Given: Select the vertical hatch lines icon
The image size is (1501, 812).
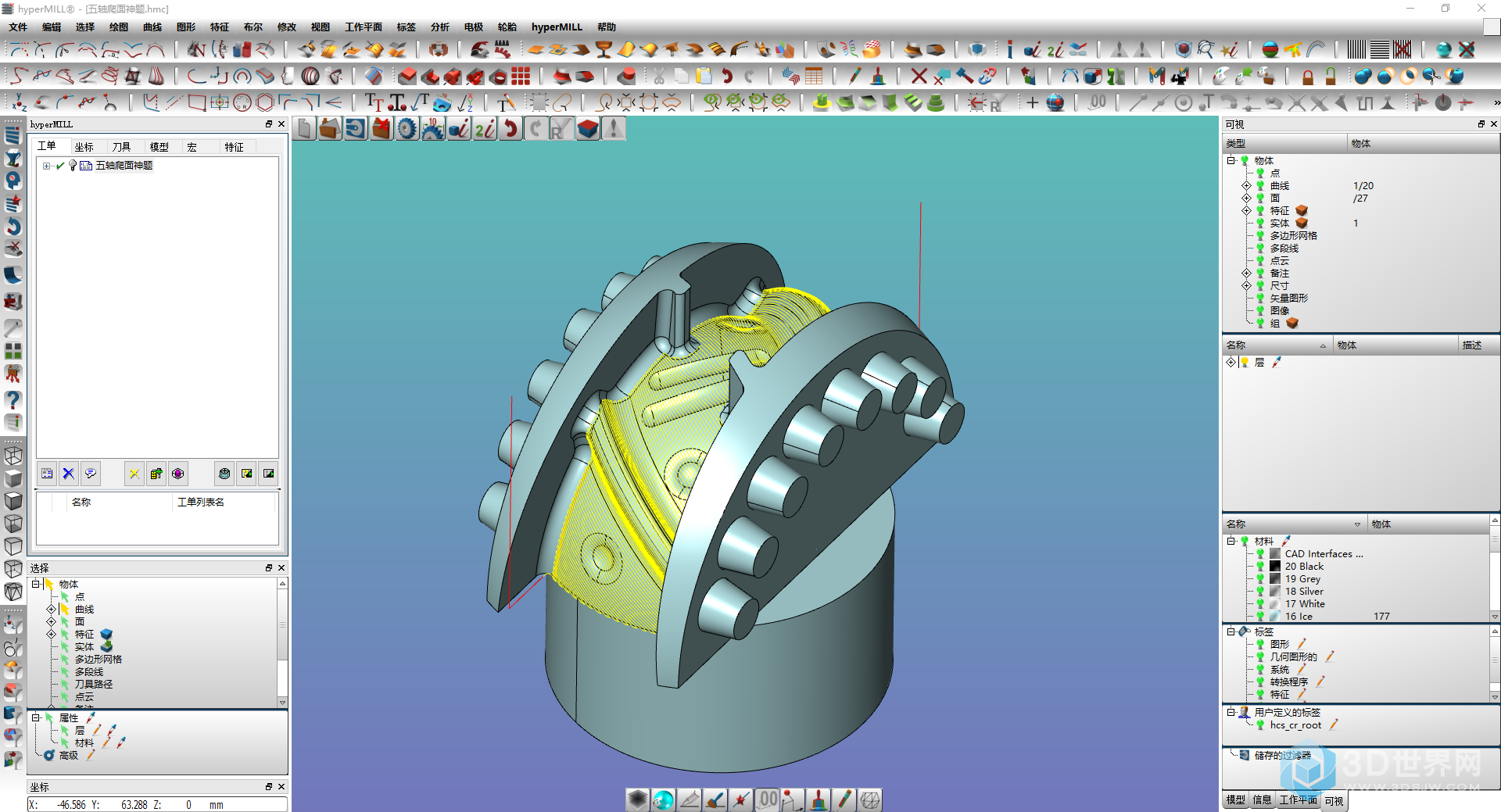Looking at the screenshot, I should (1356, 49).
